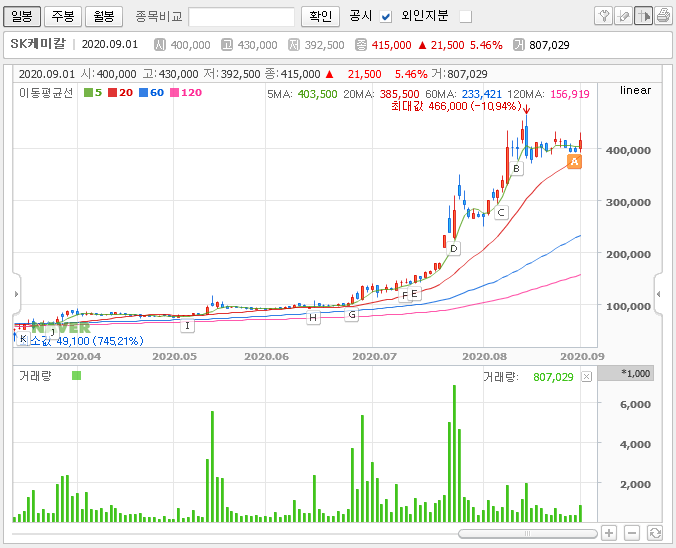This screenshot has width=676, height=548.
Task: Click the 5MA value 403,500
Action: tap(317, 94)
